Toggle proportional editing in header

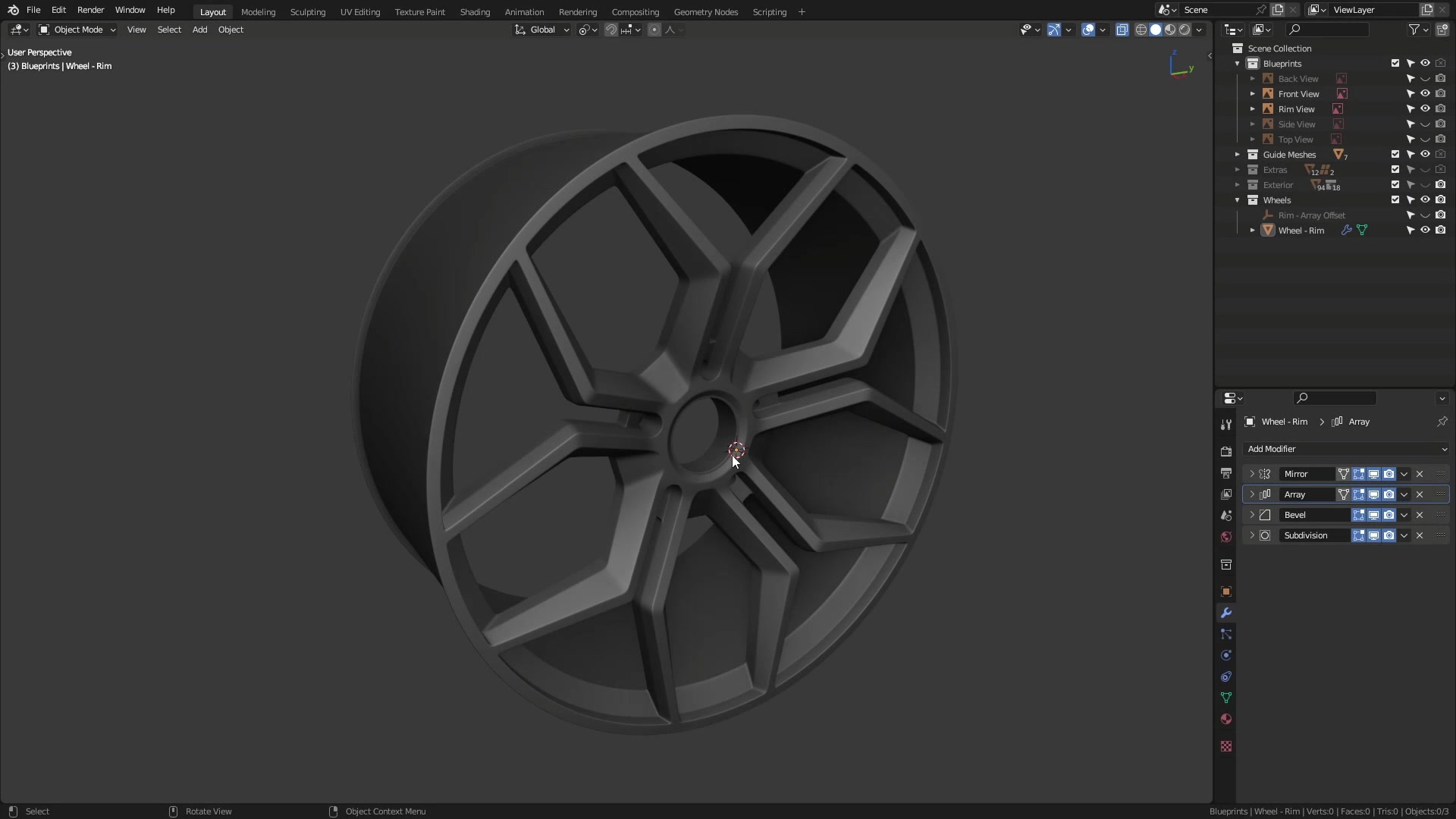[x=654, y=30]
